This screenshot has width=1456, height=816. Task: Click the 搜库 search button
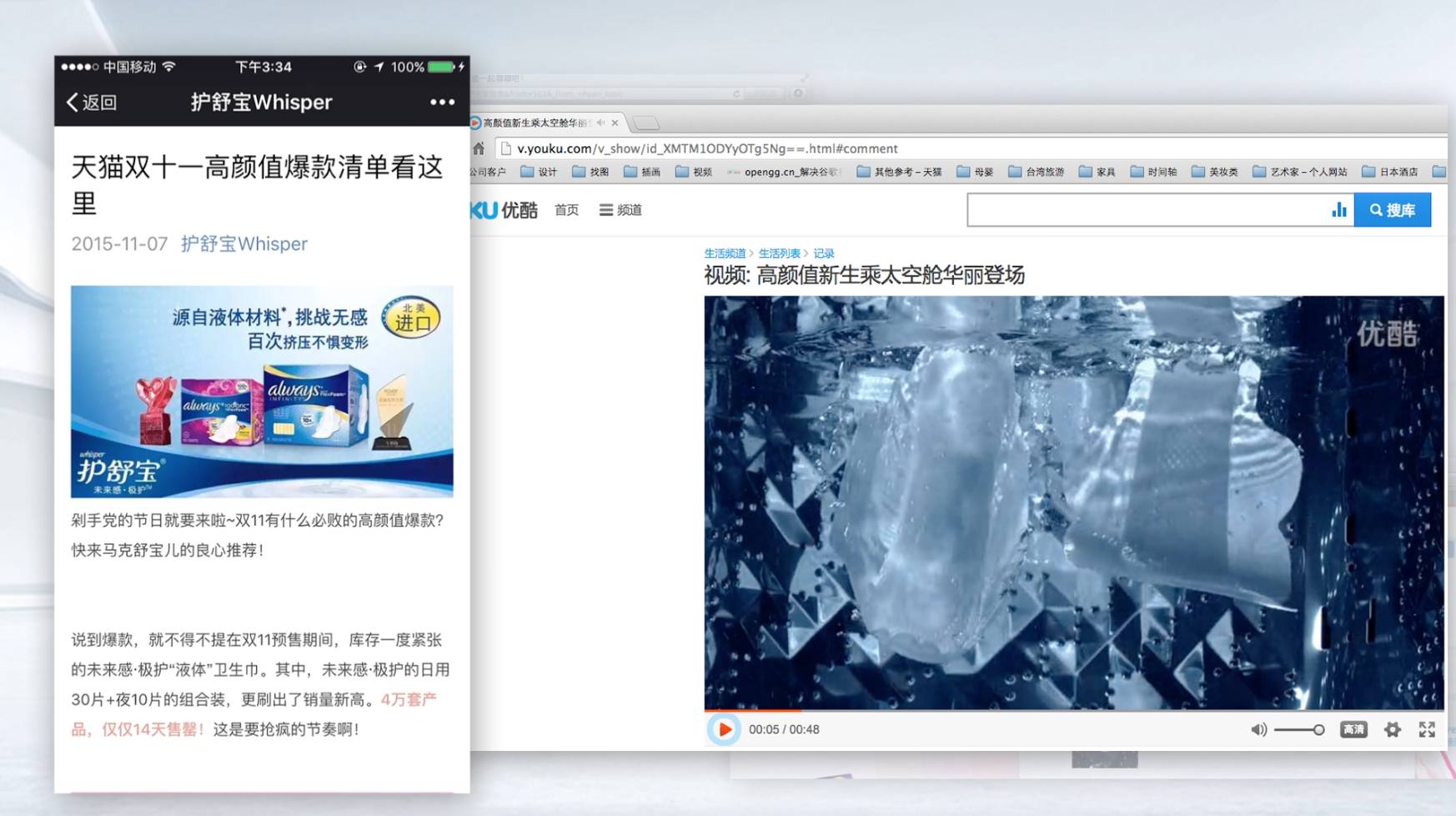click(1393, 210)
